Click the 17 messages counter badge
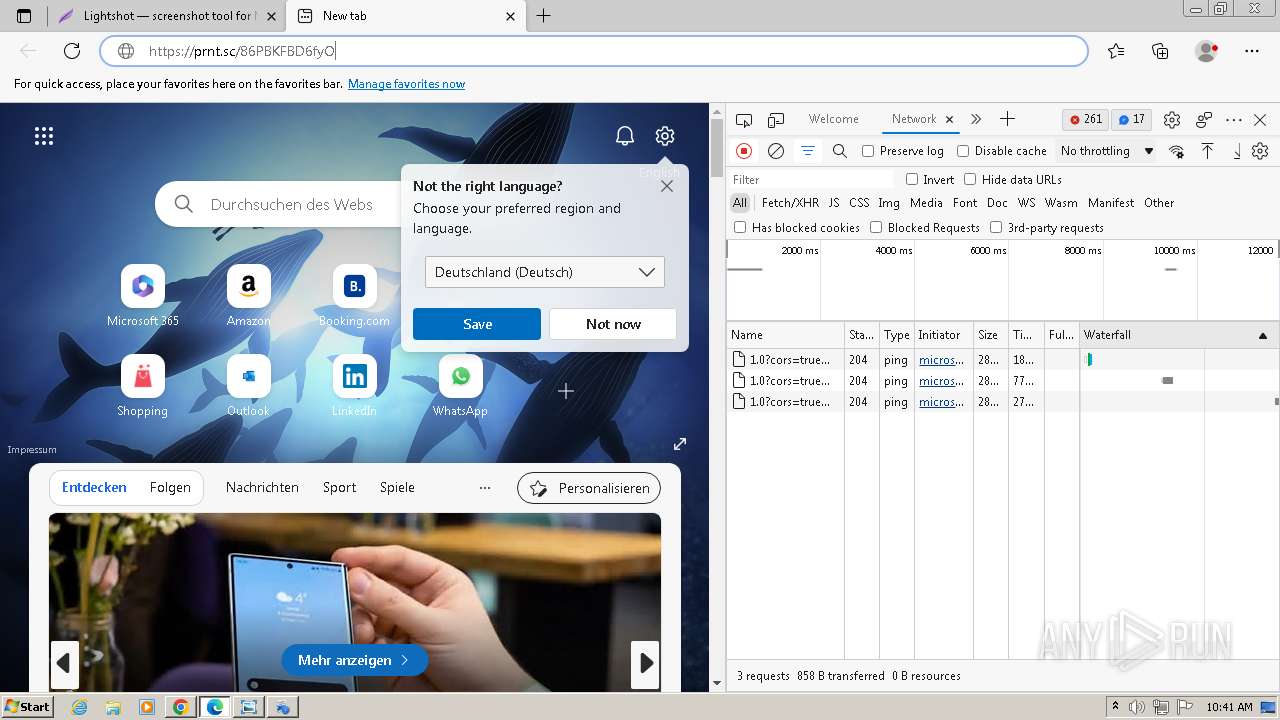The image size is (1280, 720). pyautogui.click(x=1131, y=119)
